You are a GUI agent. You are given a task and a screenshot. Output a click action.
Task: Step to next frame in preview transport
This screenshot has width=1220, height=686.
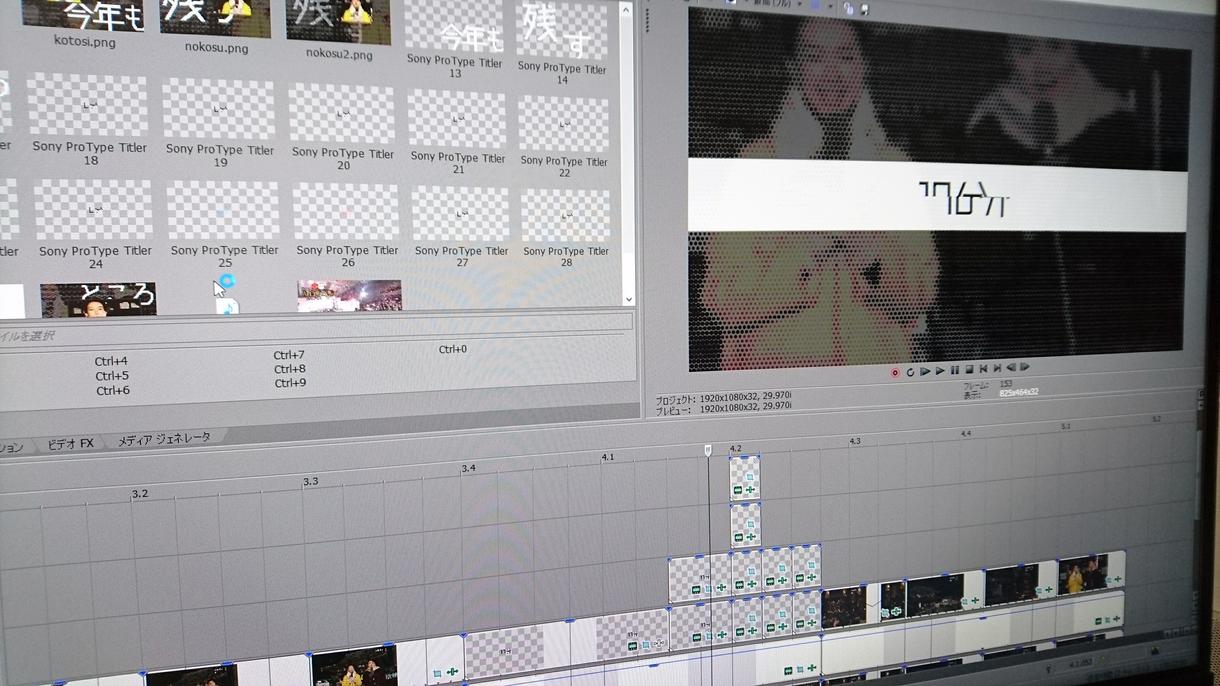tap(1024, 368)
